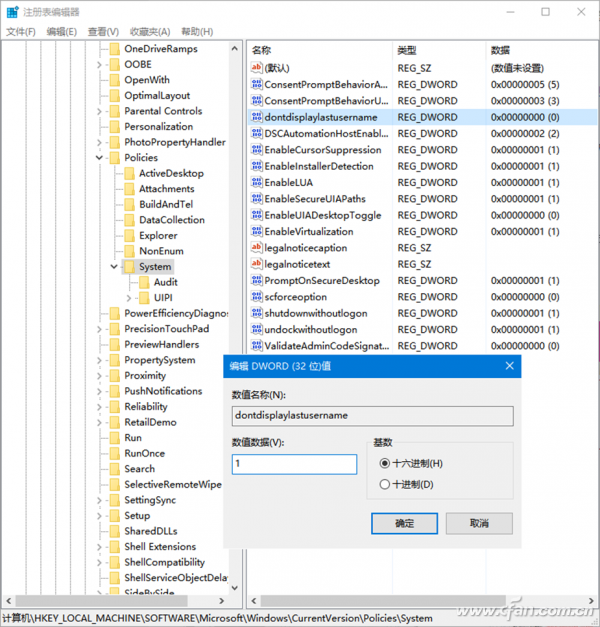Cancel the dialog with 取消 button
The height and width of the screenshot is (627, 600).
coord(479,523)
